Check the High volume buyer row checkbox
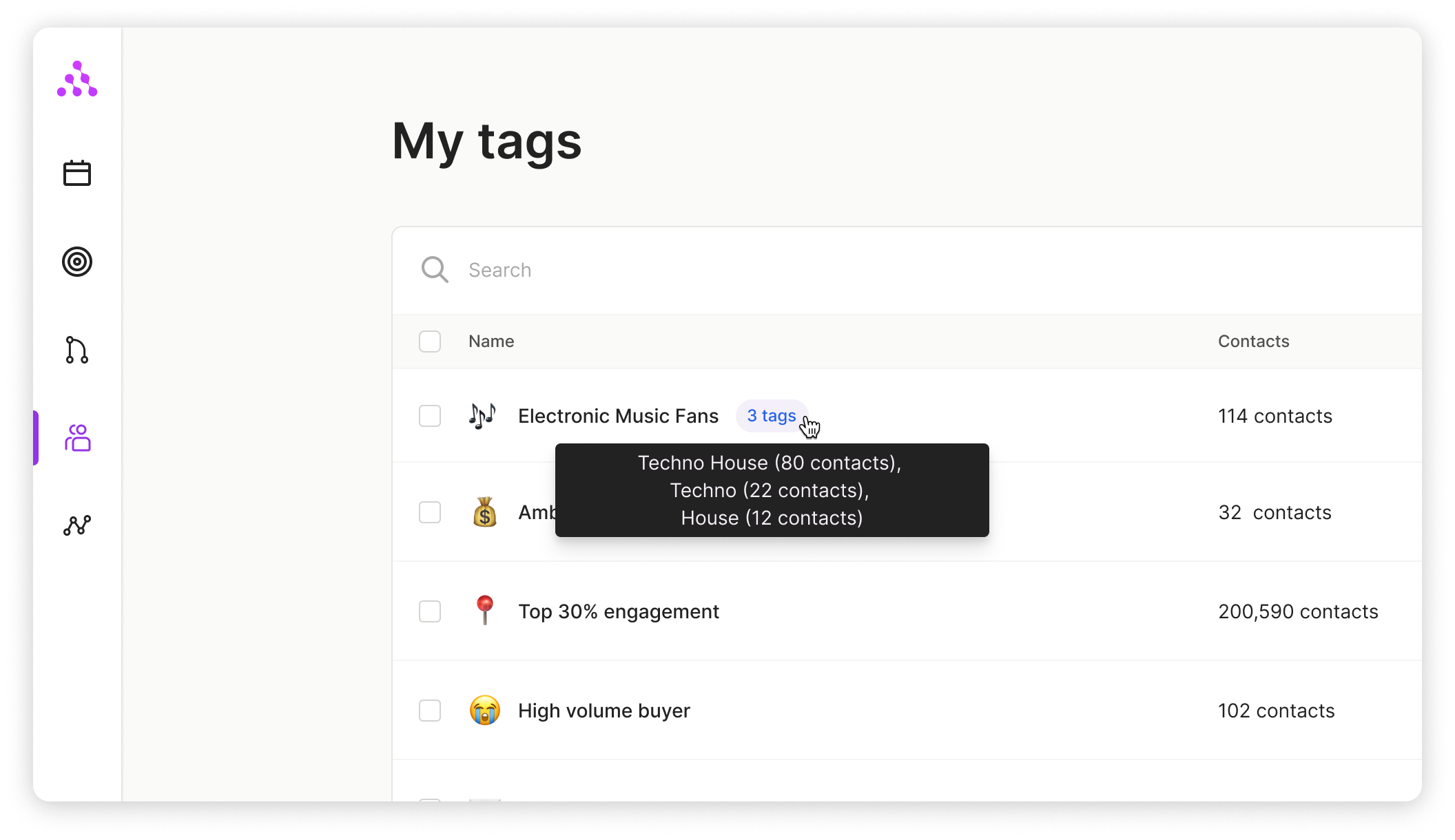This screenshot has width=1455, height=840. [x=430, y=711]
